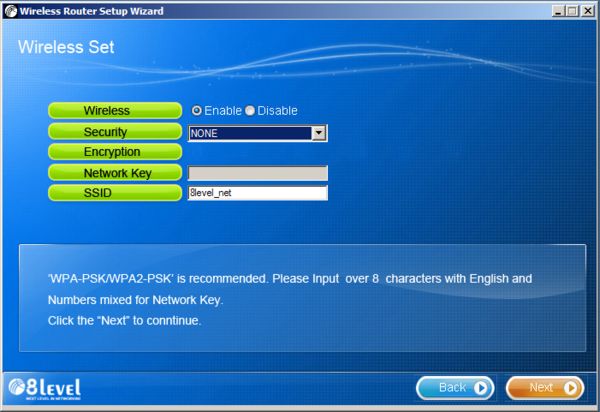The image size is (600, 412).
Task: Click the green SSID label button
Action: click(x=115, y=193)
